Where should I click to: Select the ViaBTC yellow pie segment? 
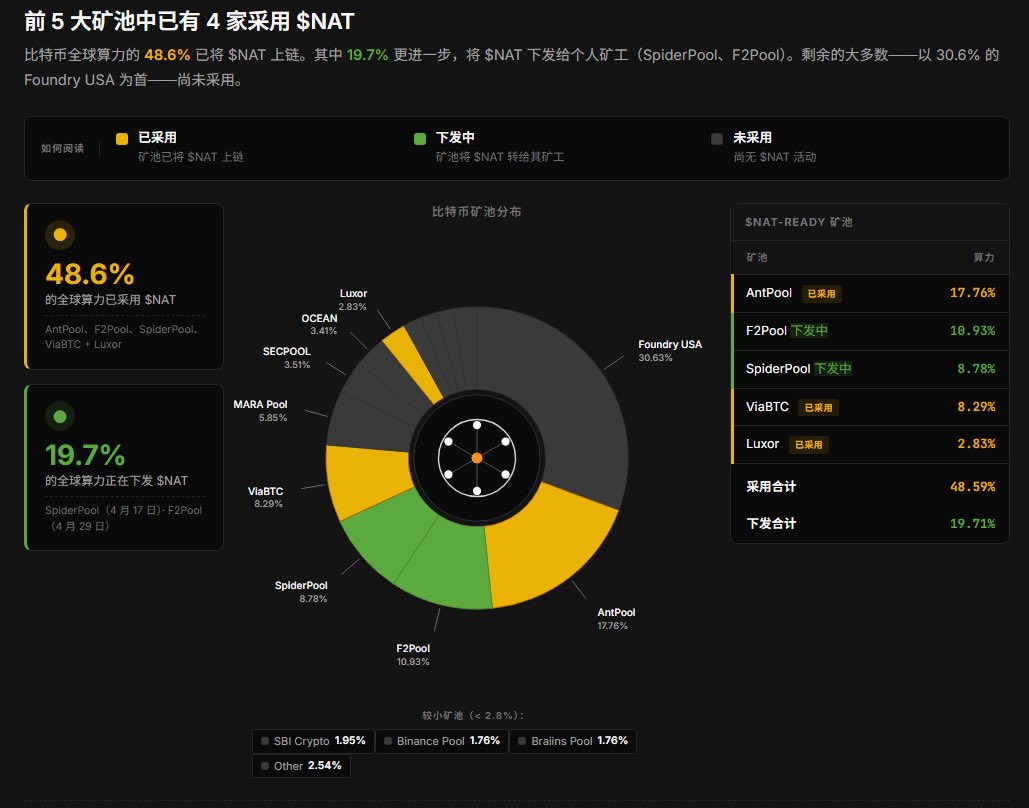pos(368,479)
